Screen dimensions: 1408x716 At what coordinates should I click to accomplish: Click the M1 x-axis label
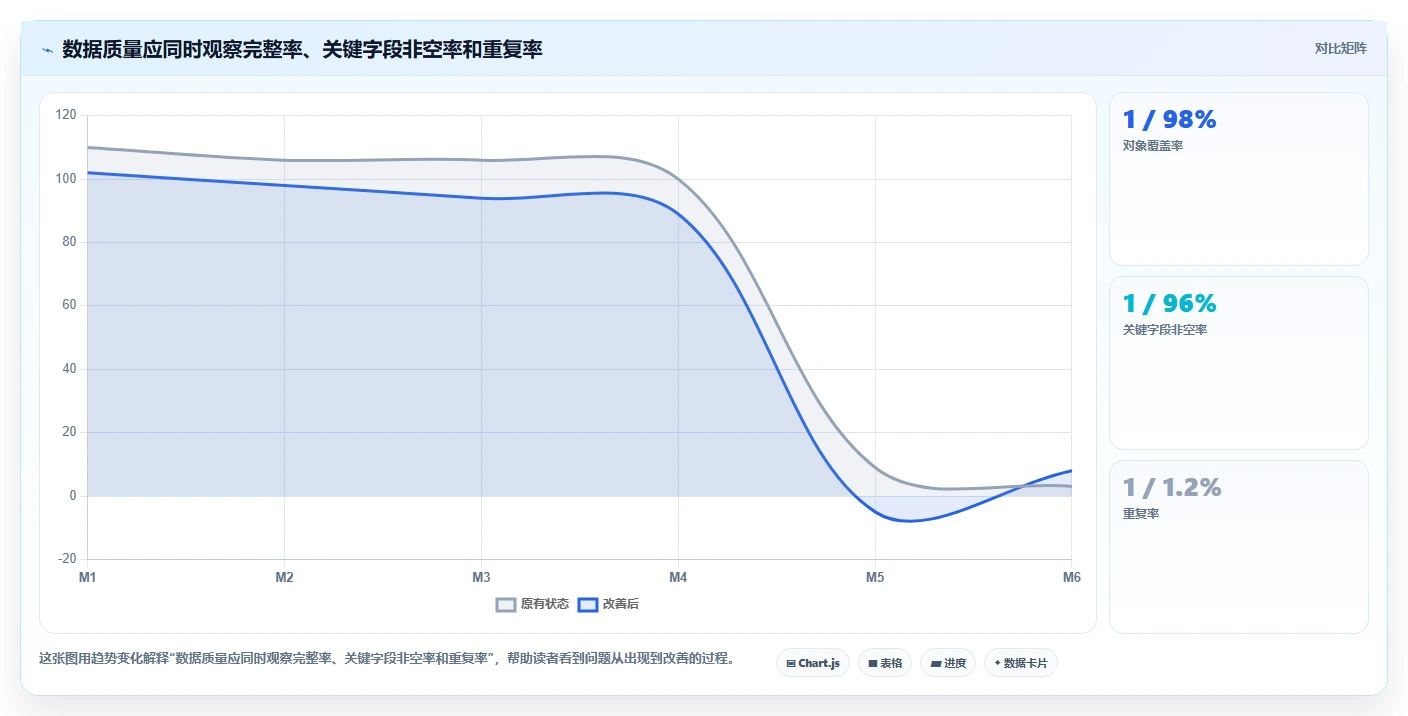point(87,577)
